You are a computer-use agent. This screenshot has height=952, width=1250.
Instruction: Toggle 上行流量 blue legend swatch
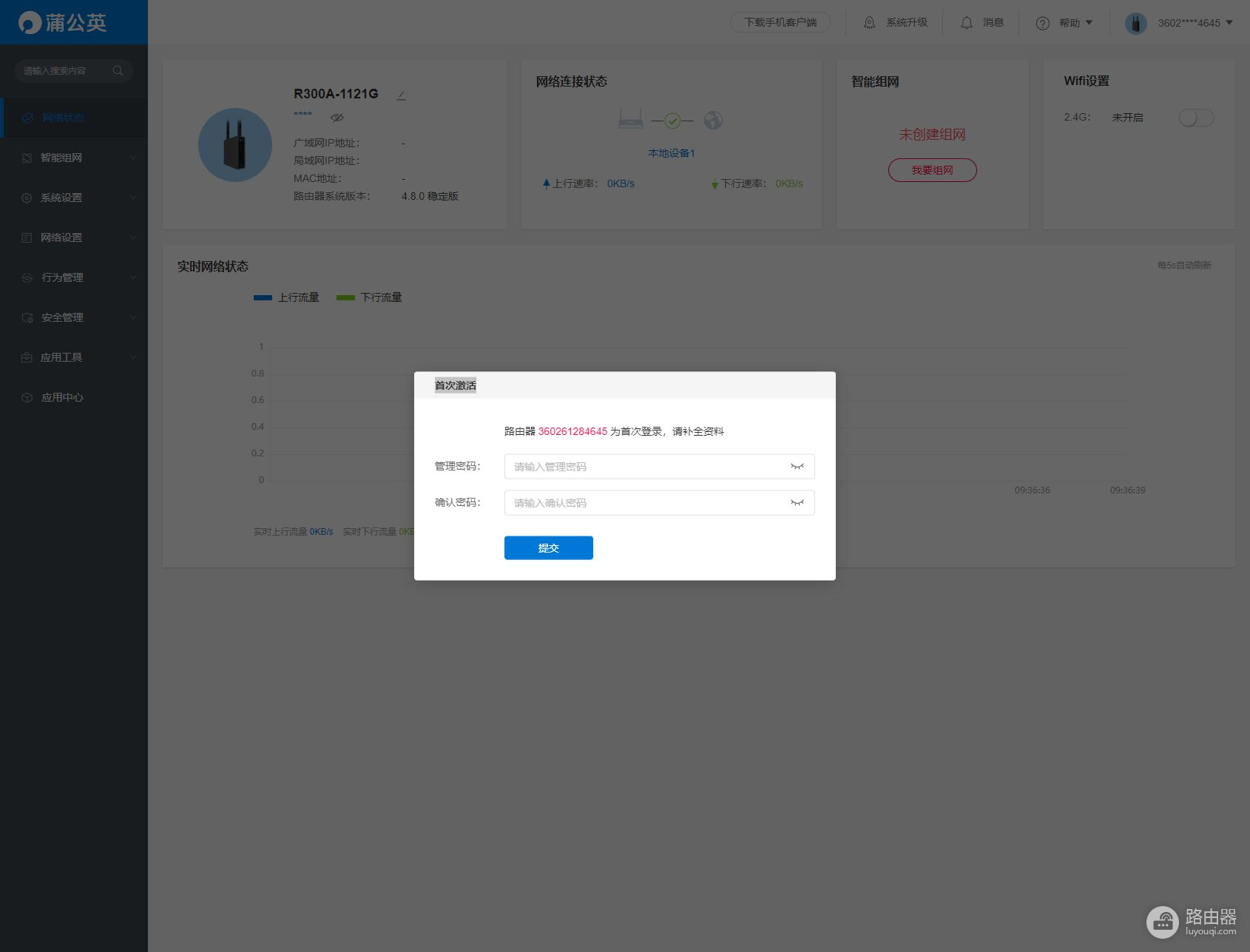pos(263,297)
